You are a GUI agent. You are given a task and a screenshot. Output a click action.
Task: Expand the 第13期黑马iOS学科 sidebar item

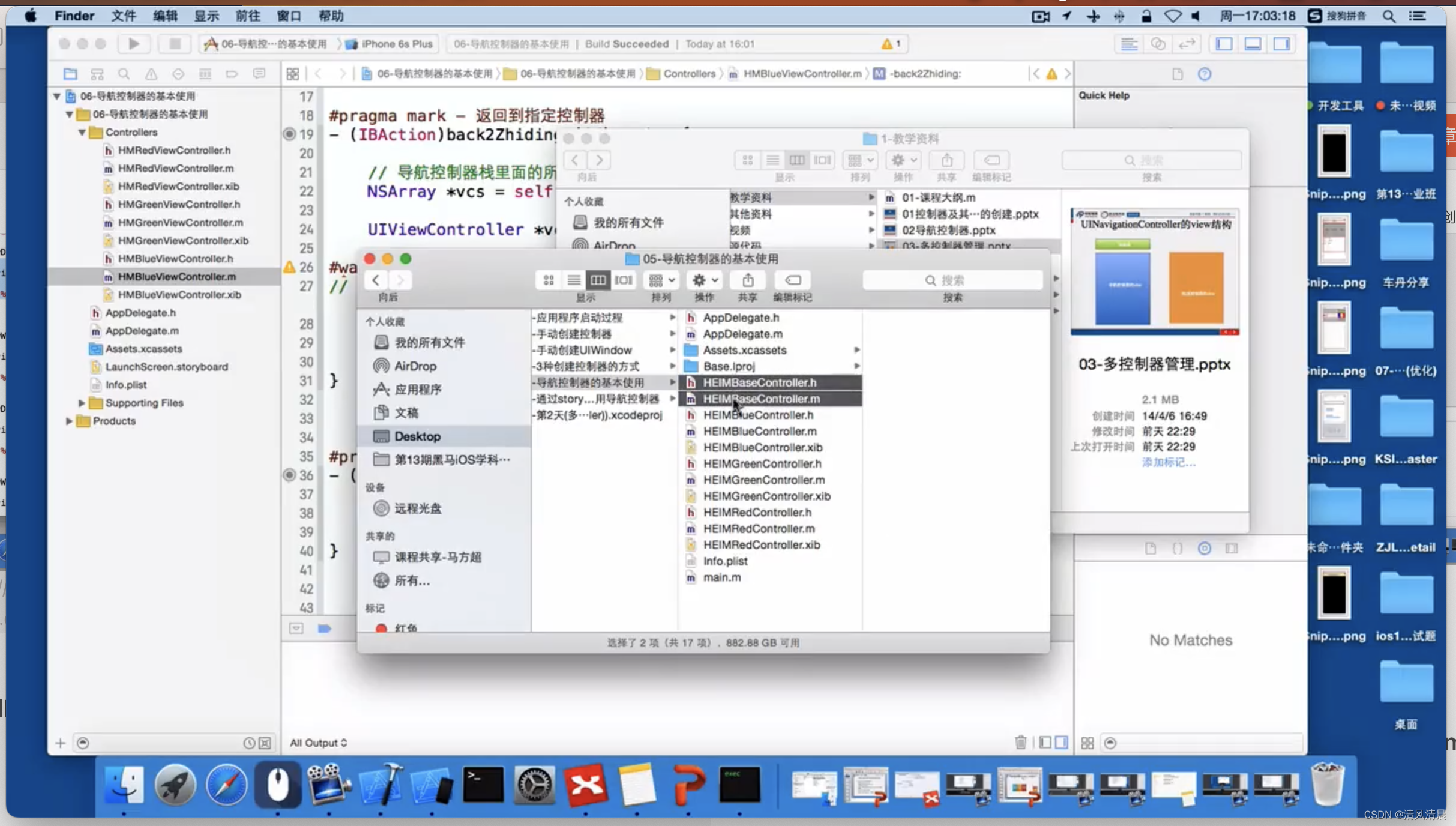tap(450, 459)
